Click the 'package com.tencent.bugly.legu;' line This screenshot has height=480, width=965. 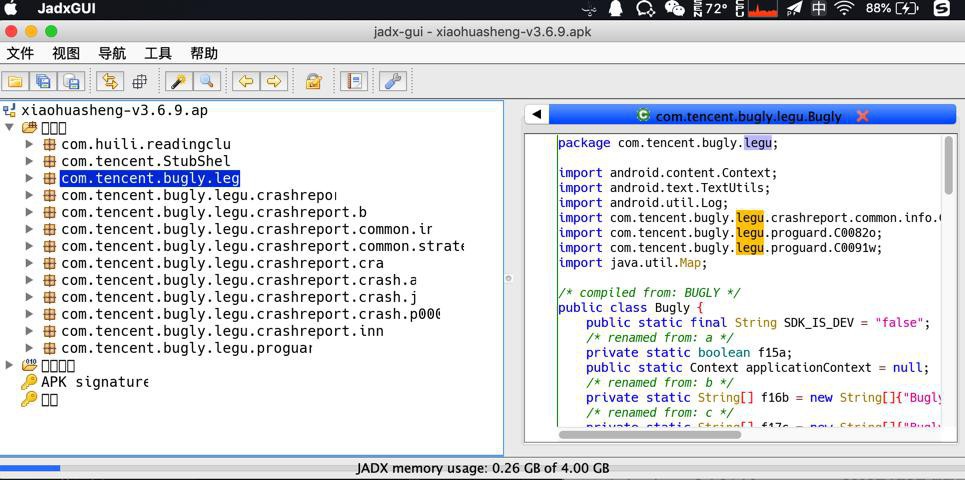pyautogui.click(x=668, y=143)
